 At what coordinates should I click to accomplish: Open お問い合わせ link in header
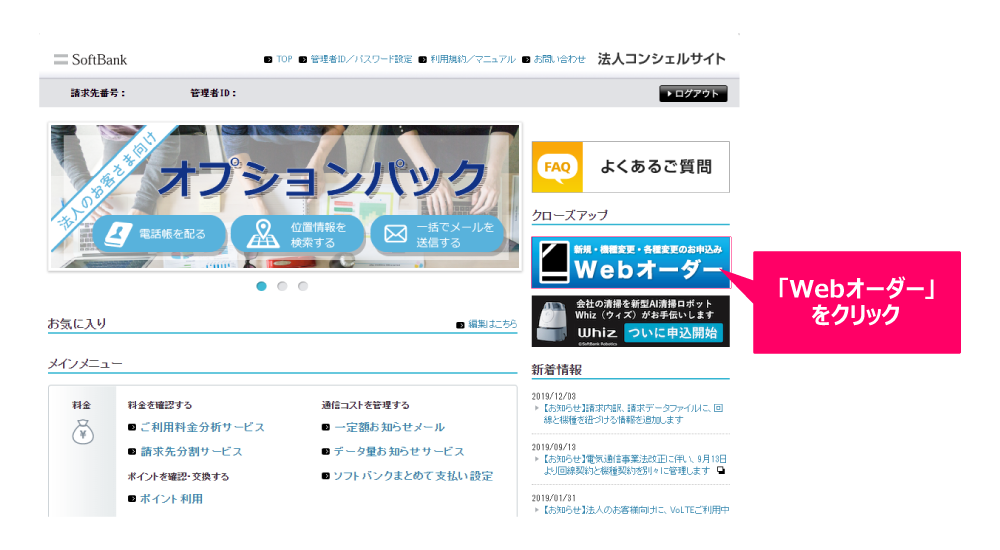coord(559,59)
